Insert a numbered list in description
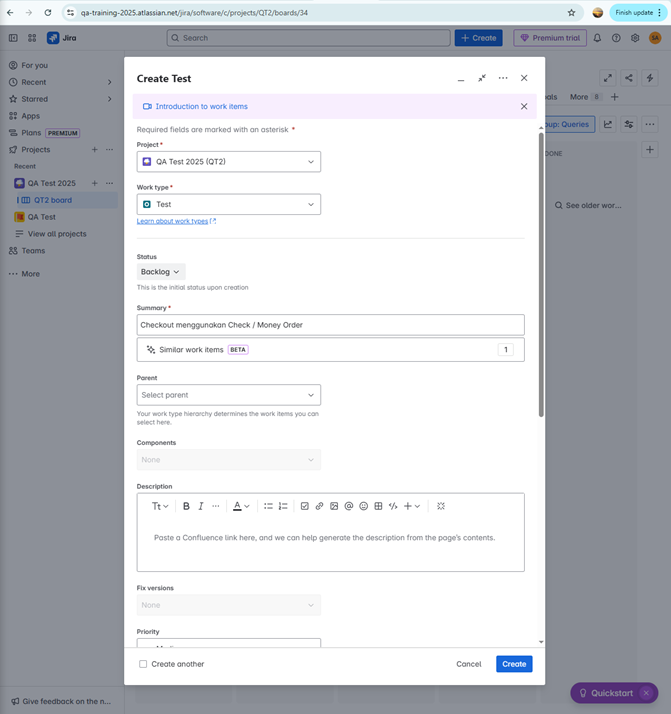The width and height of the screenshot is (671, 714). pos(283,506)
